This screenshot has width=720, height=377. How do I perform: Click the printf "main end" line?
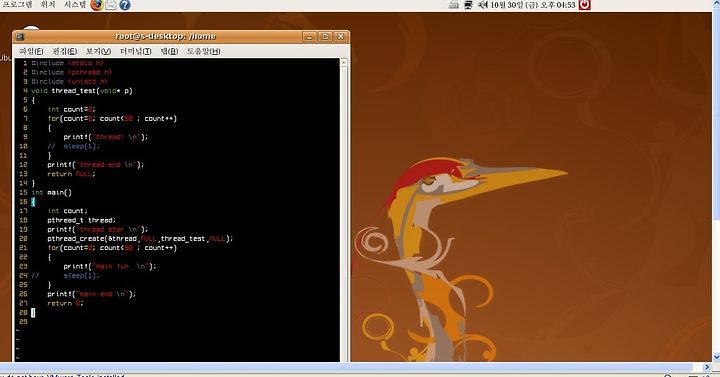tap(91, 294)
